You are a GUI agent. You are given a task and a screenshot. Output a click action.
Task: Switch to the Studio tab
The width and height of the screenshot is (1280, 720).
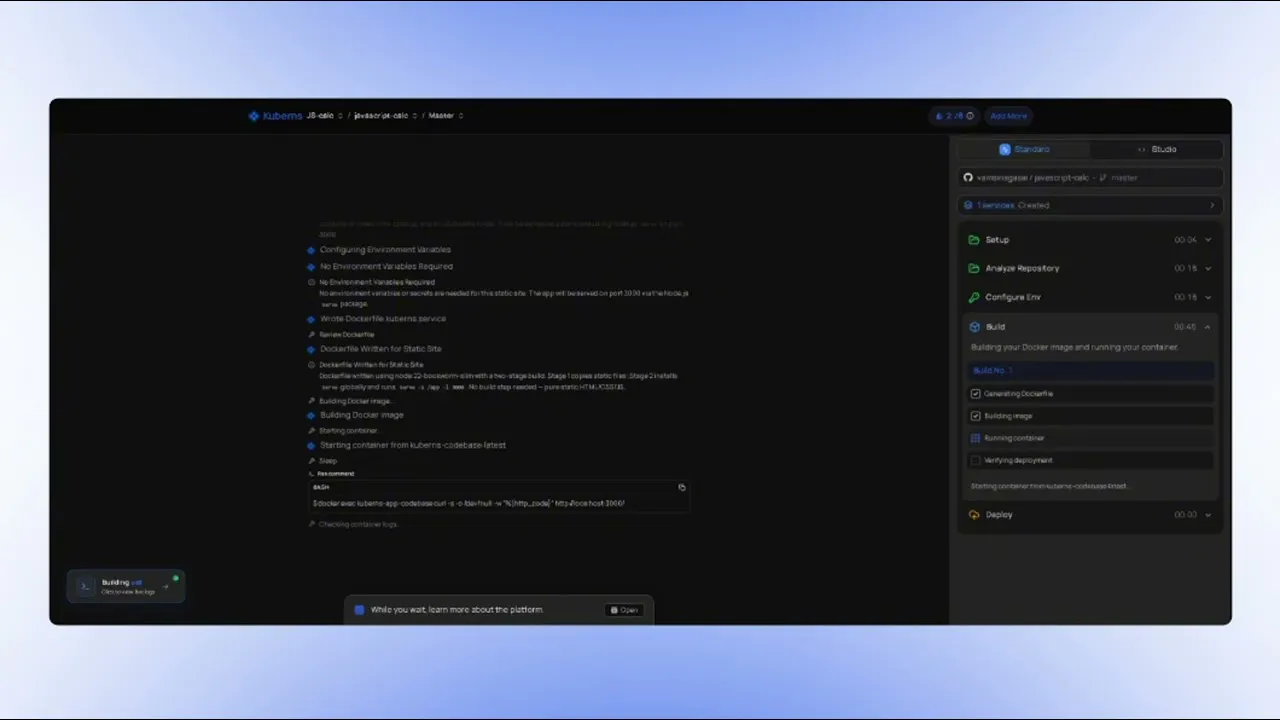click(x=1157, y=149)
